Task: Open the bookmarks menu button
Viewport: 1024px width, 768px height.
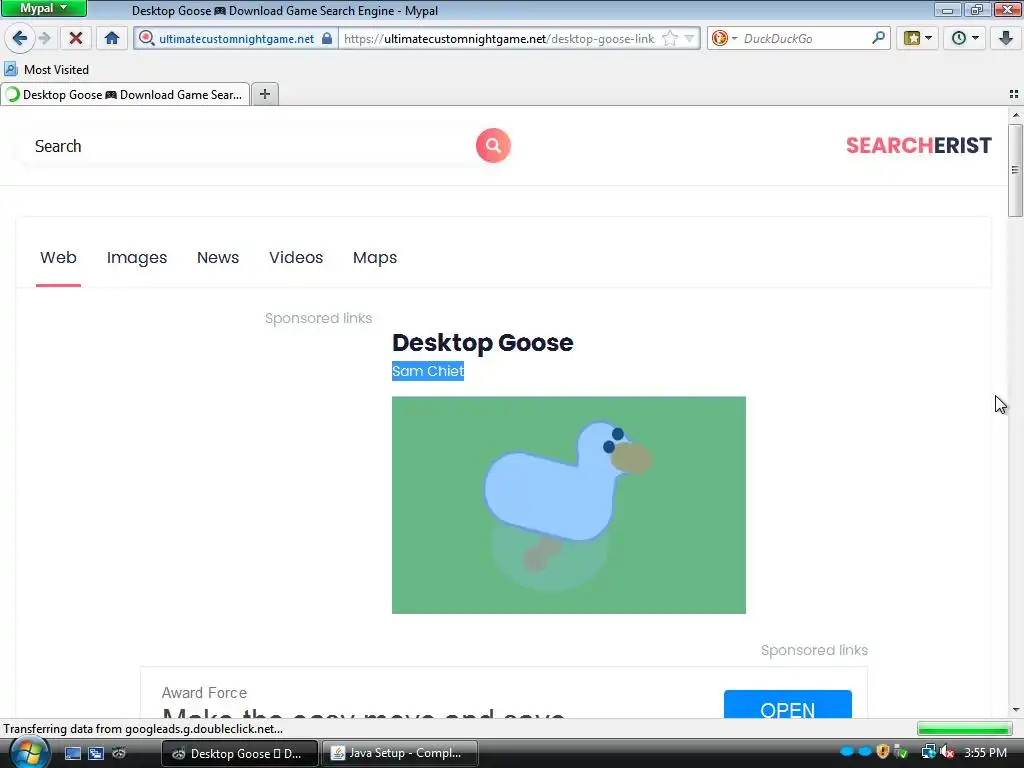Action: click(x=918, y=38)
